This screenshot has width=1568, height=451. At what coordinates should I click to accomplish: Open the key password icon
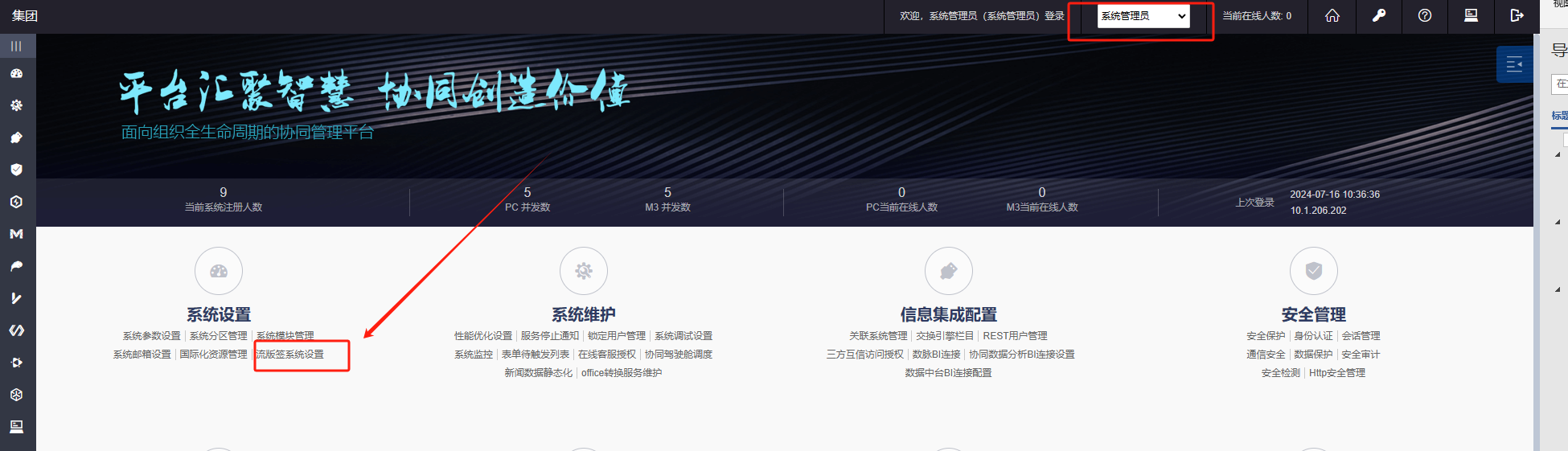[1378, 15]
